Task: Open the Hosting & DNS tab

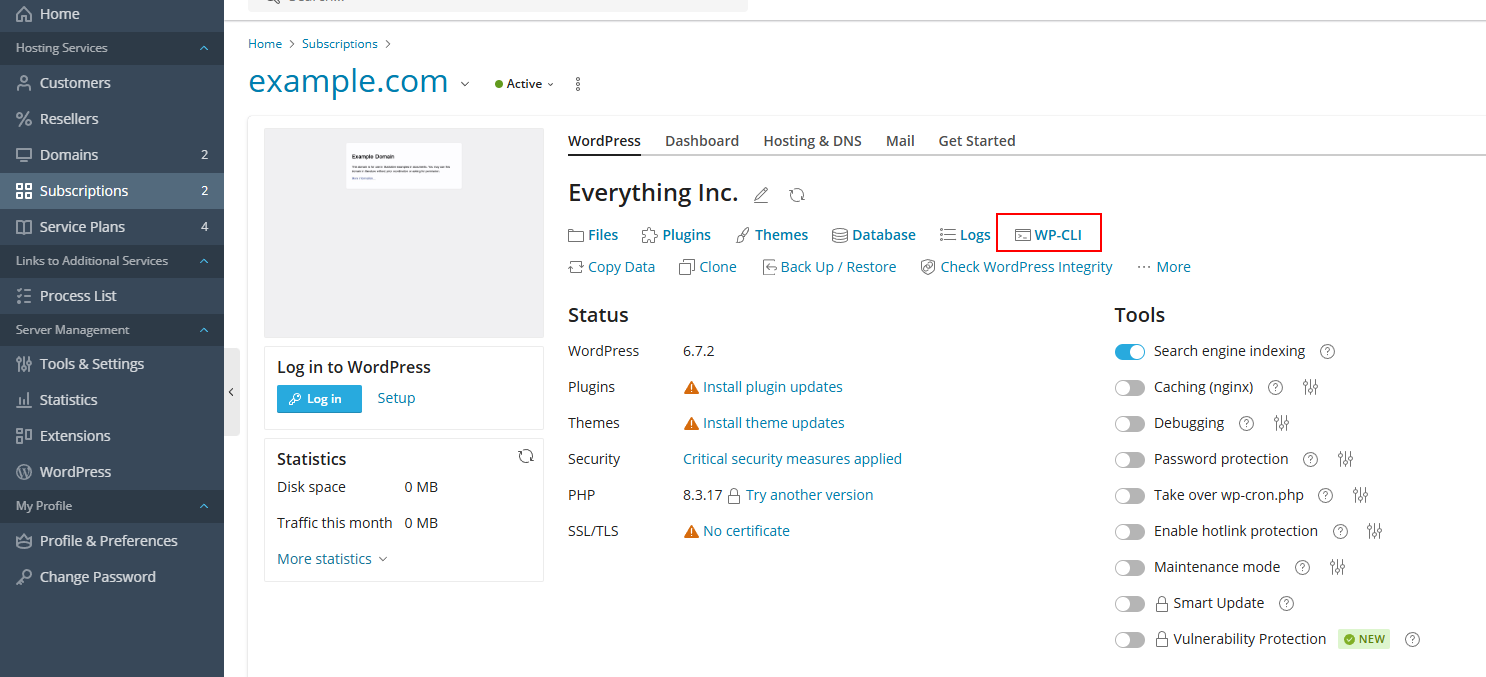Action: (812, 141)
